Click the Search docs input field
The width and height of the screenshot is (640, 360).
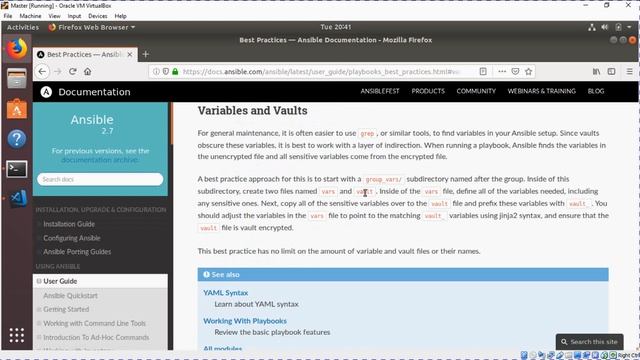(100, 179)
